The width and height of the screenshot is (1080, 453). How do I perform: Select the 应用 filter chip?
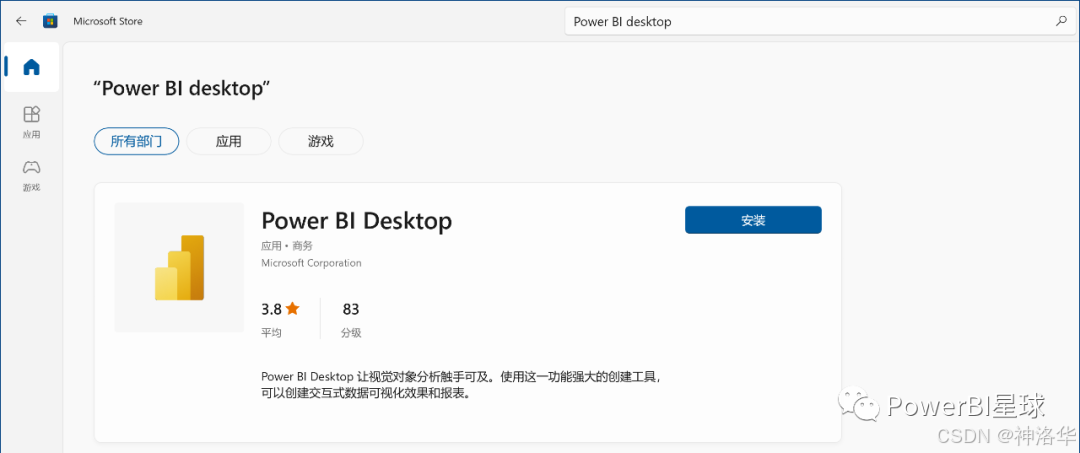pyautogui.click(x=229, y=142)
